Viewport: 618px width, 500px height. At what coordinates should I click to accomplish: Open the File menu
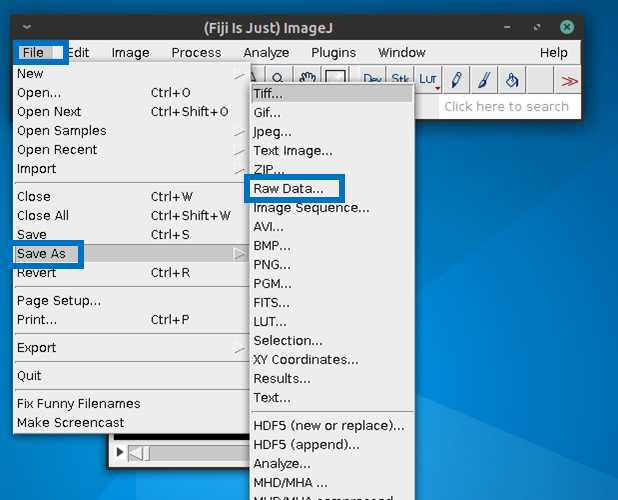(33, 52)
